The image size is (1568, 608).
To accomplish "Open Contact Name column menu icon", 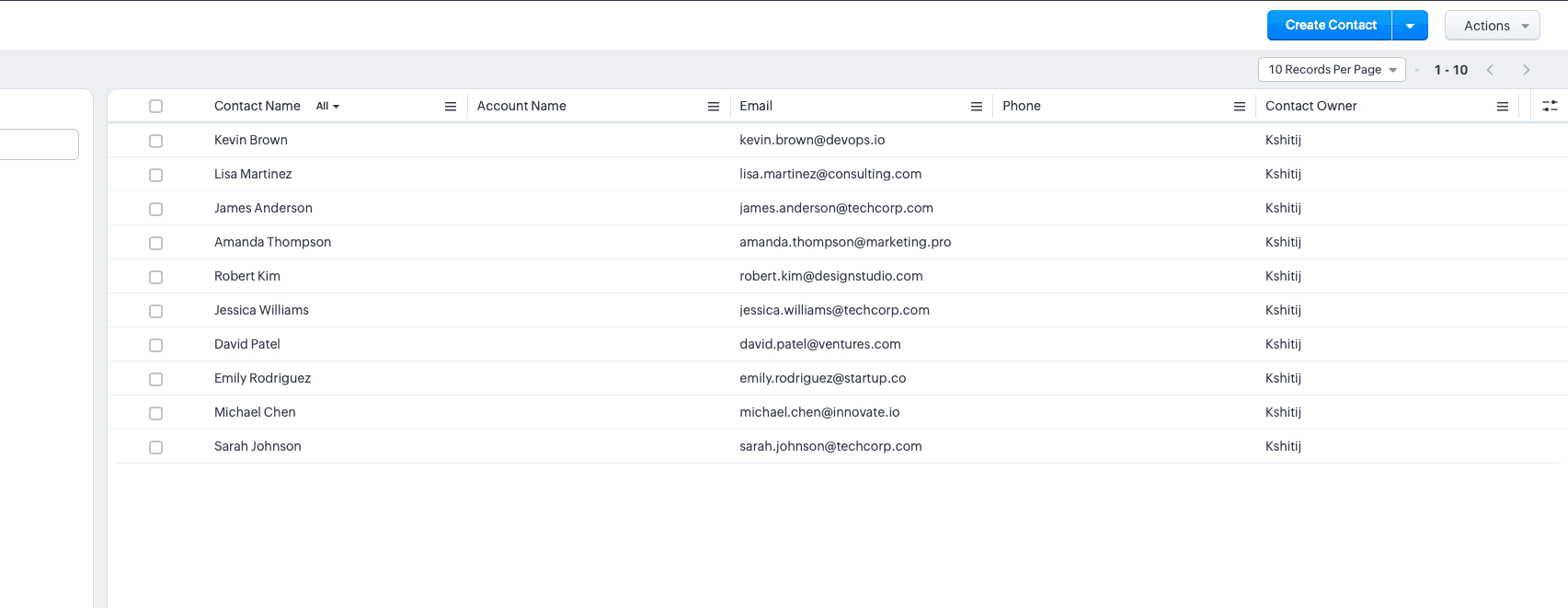I will click(451, 107).
